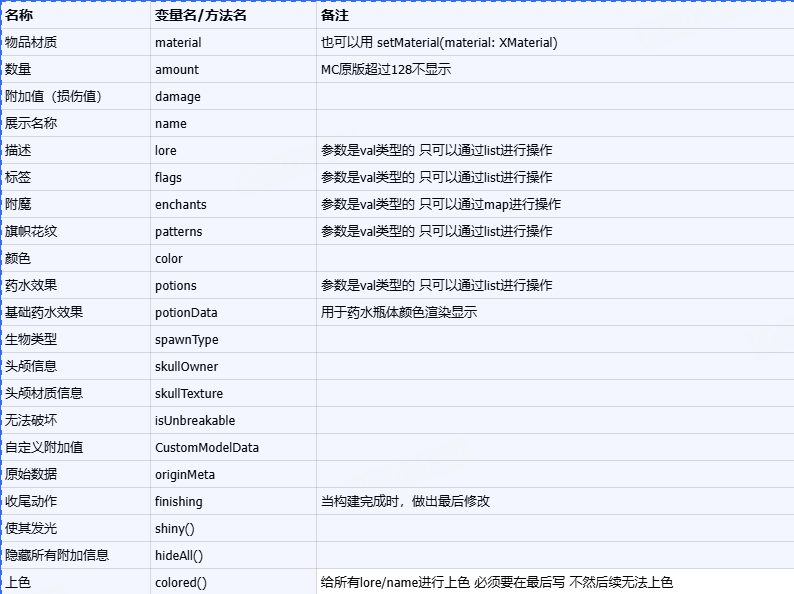794x594 pixels.
Task: Select the amount variable cell
Action: pyautogui.click(x=177, y=70)
